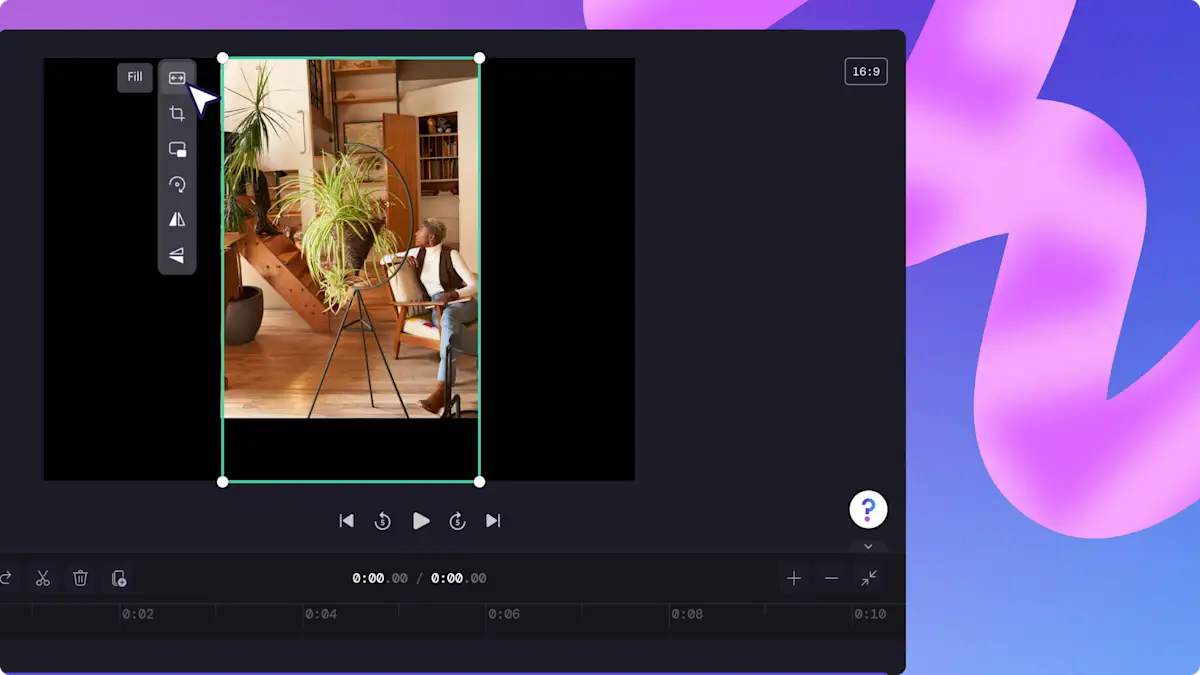Collapse the panel using the down chevron
The width and height of the screenshot is (1200, 675).
(868, 547)
